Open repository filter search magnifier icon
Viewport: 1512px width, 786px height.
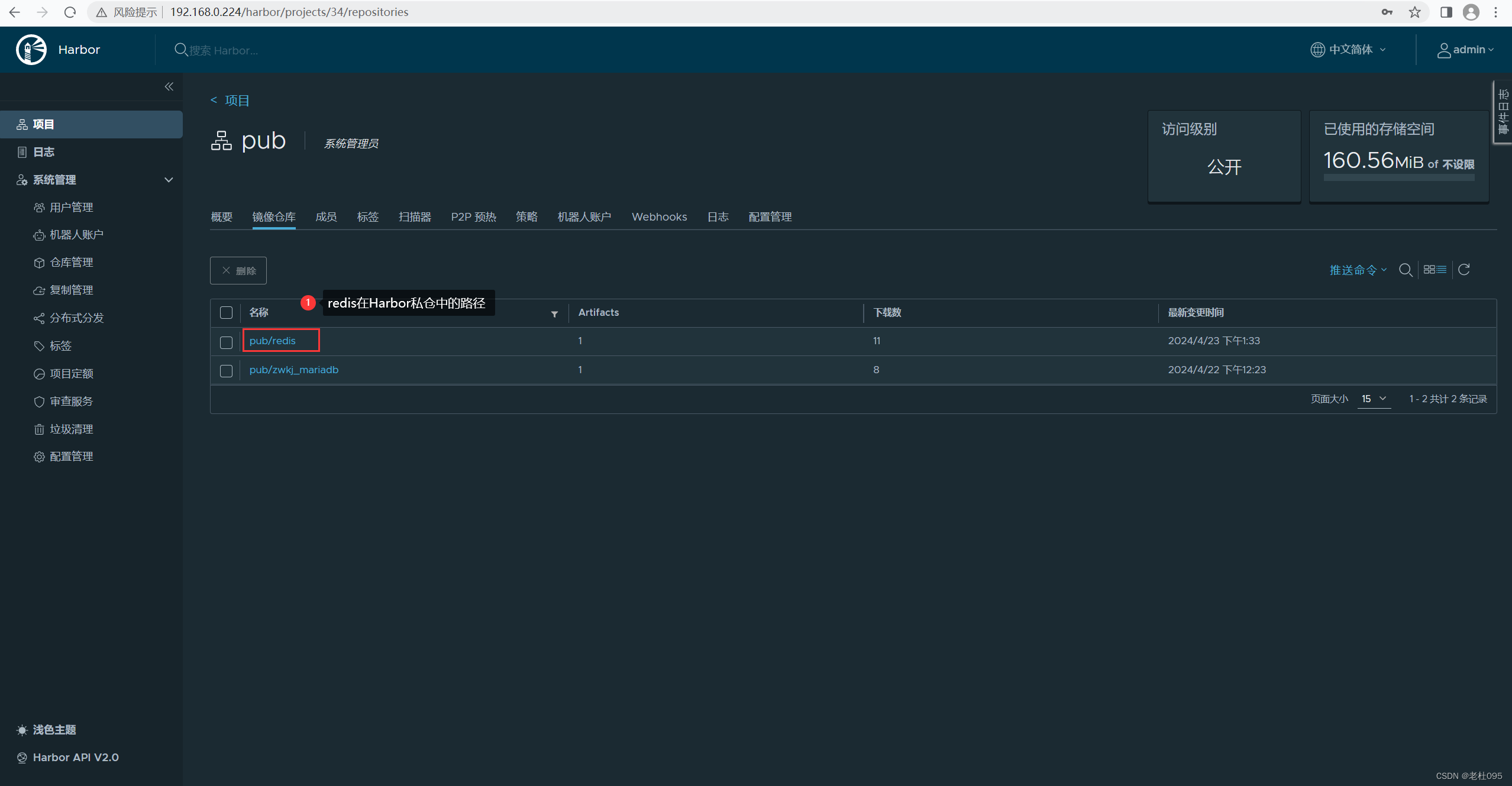[1406, 270]
